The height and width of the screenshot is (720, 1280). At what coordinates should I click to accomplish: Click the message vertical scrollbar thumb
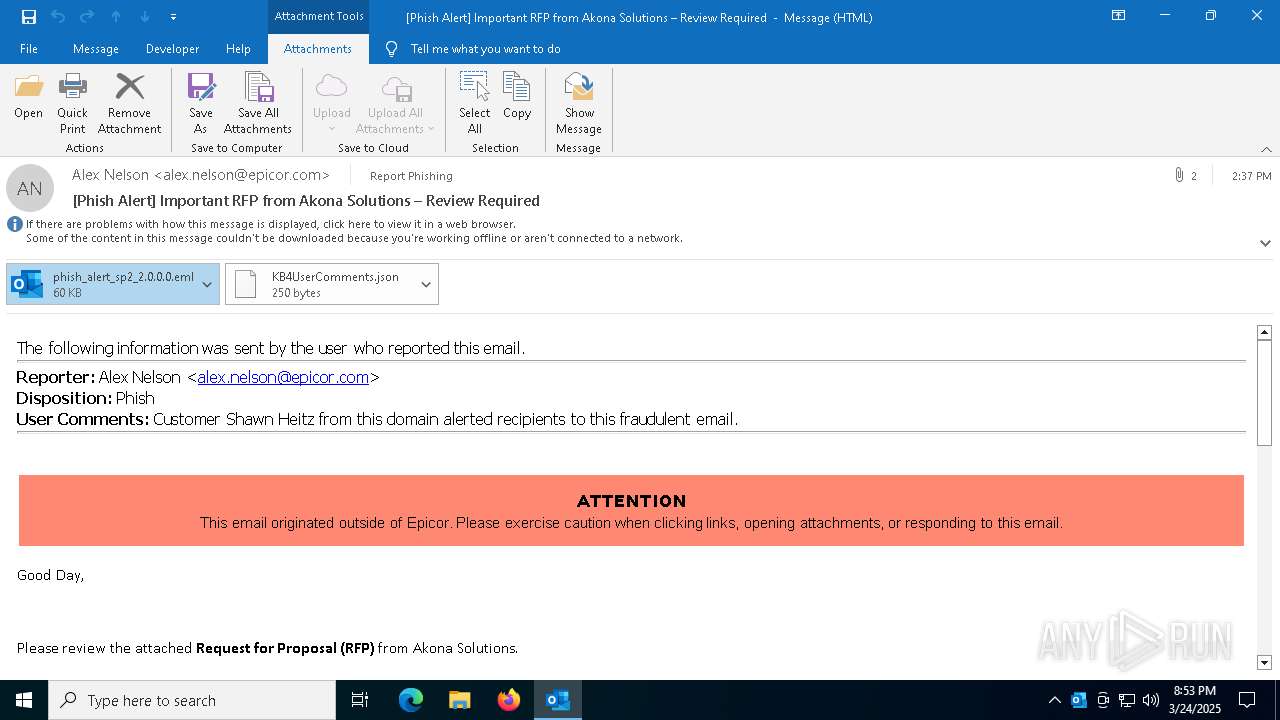click(1264, 393)
